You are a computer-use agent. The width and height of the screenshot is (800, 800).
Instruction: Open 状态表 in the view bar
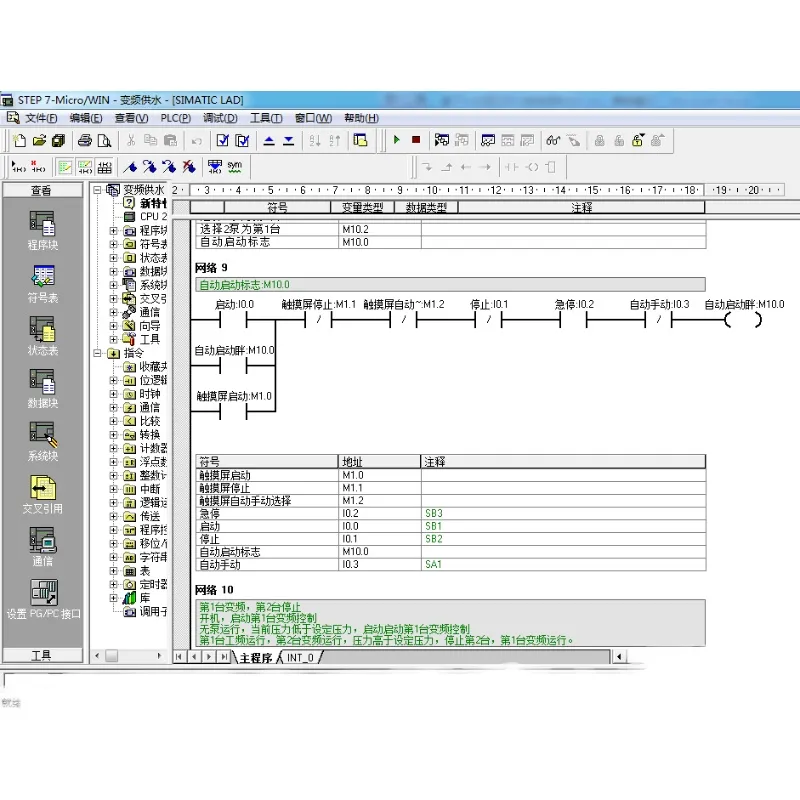tap(42, 336)
